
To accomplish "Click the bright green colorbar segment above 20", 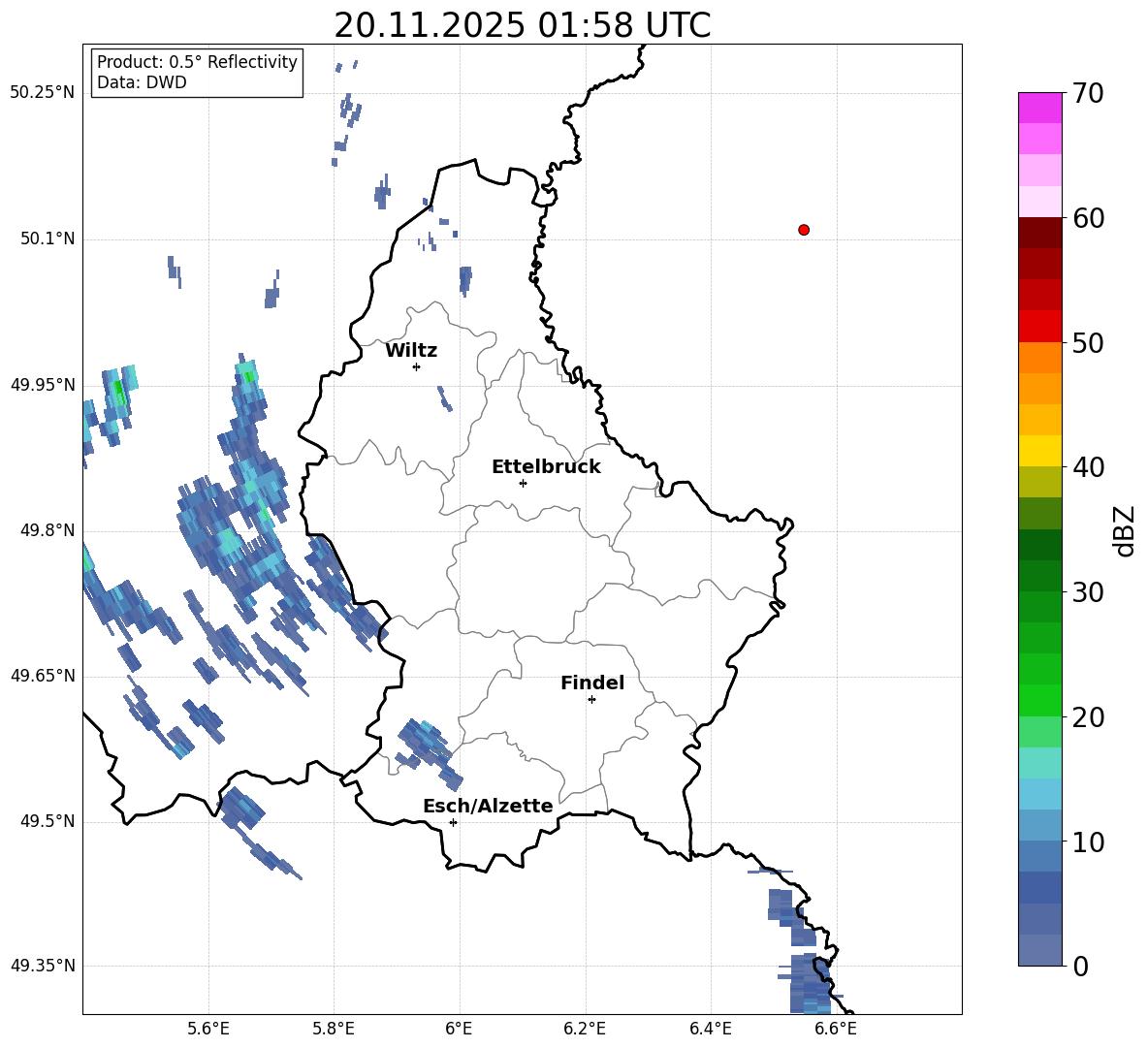I will 1040,700.
